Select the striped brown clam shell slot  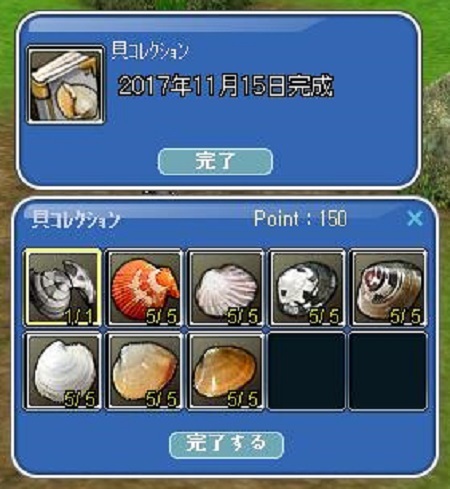coord(389,288)
